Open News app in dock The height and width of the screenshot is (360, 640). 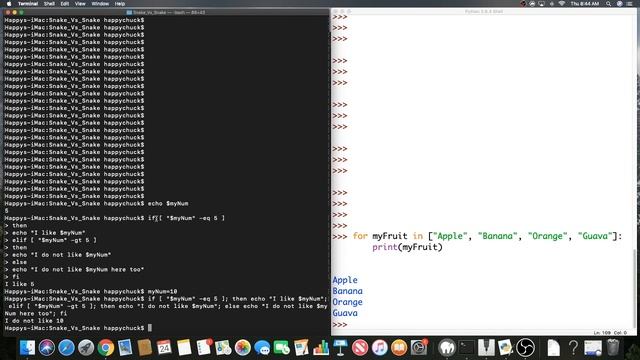pyautogui.click(x=360, y=348)
